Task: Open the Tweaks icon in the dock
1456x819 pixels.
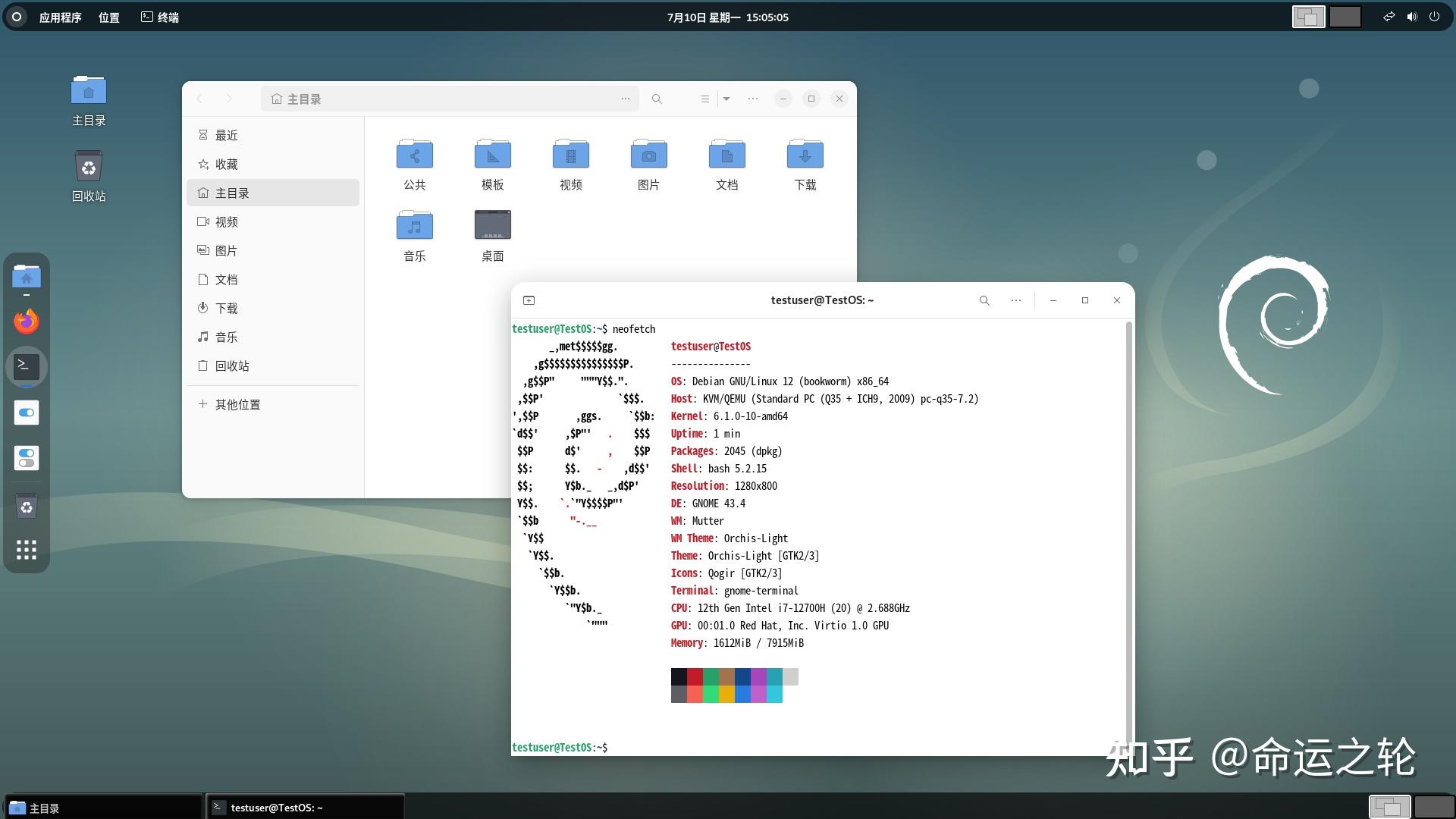Action: pos(27,458)
